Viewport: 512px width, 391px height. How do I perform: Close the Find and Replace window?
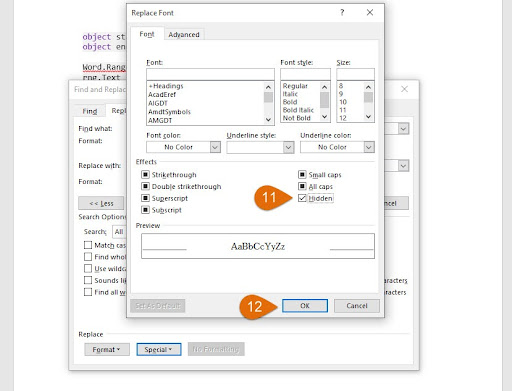pyautogui.click(x=404, y=89)
